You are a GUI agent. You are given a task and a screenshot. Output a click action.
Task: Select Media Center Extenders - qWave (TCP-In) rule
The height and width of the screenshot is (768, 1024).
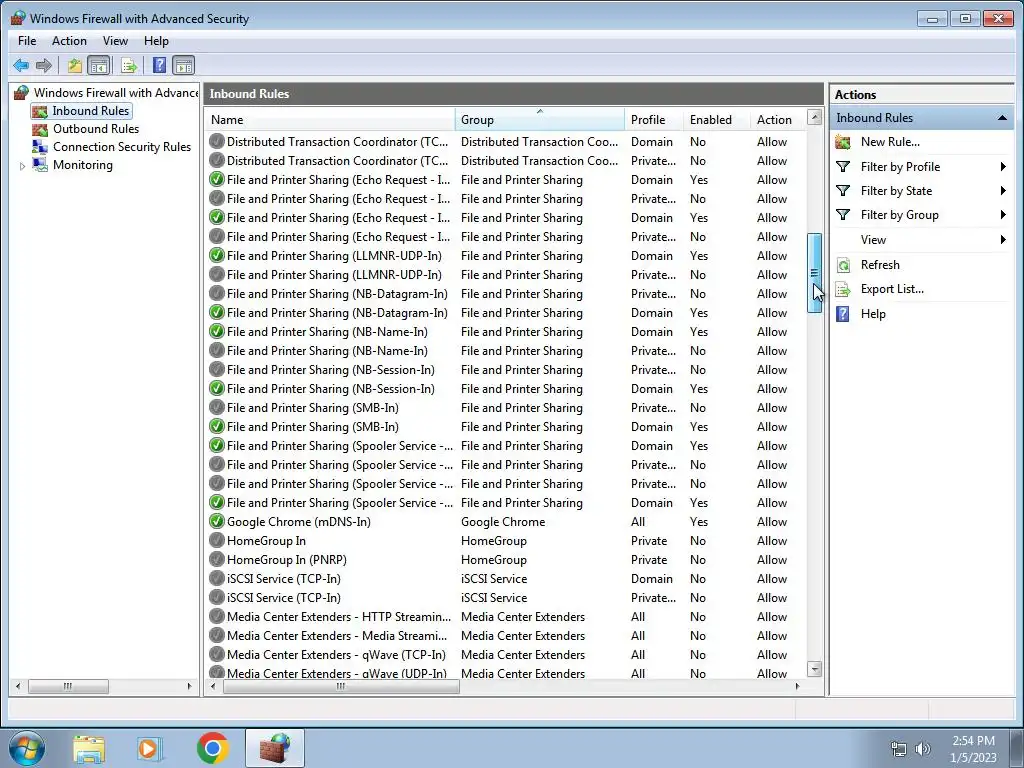506,654
